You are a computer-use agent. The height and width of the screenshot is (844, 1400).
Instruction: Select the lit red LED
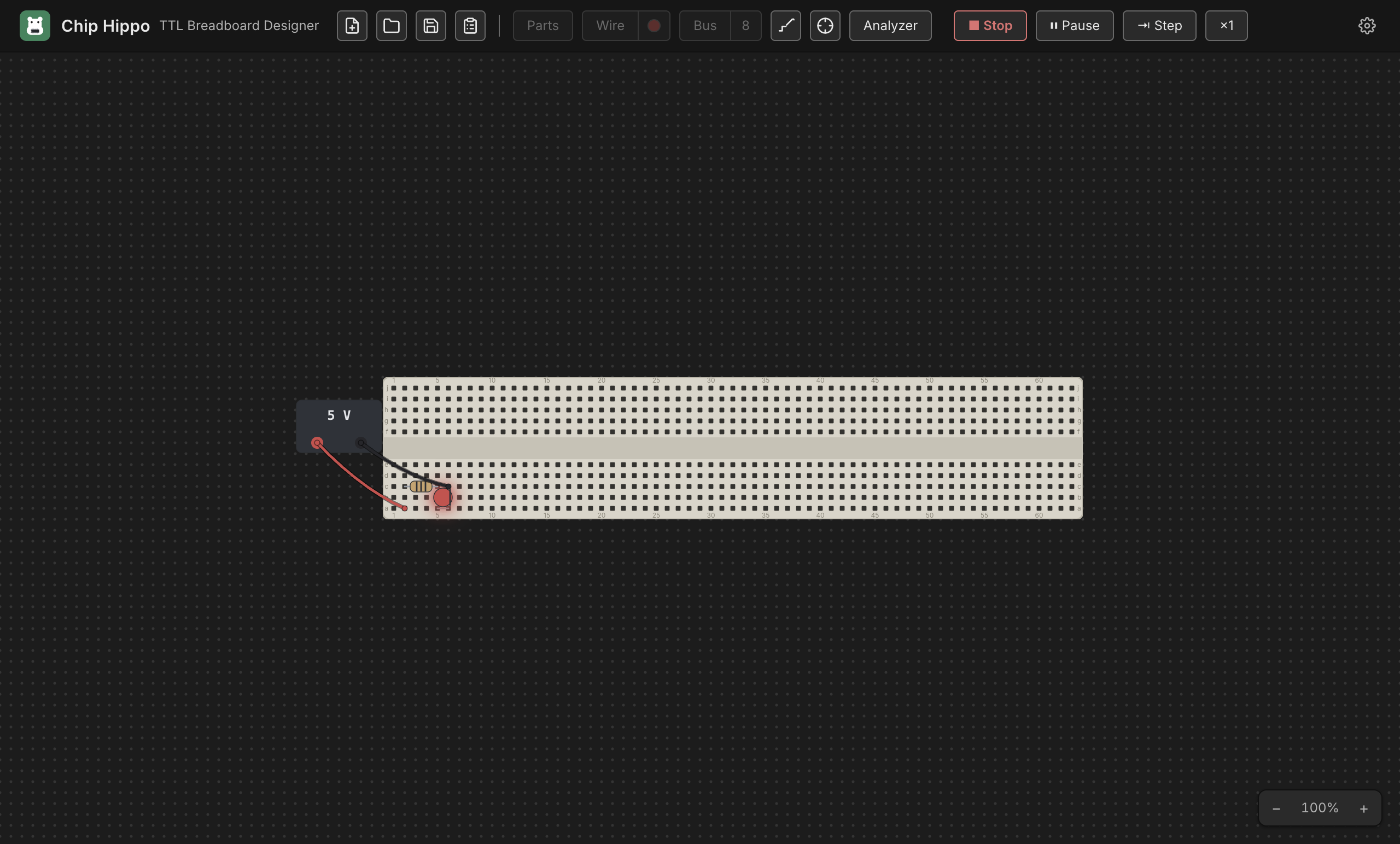(442, 497)
